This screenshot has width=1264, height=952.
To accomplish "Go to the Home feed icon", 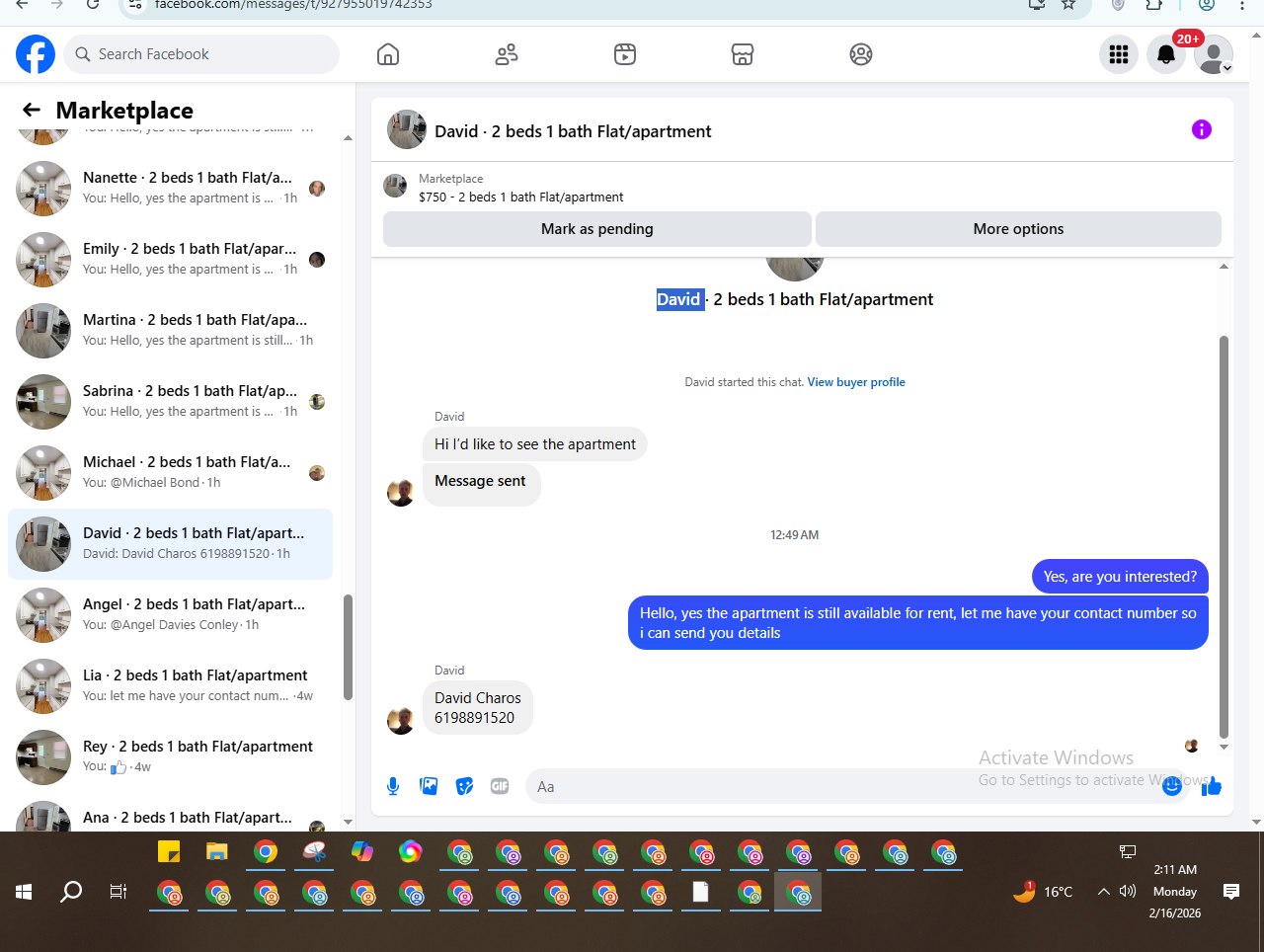I will 388,54.
